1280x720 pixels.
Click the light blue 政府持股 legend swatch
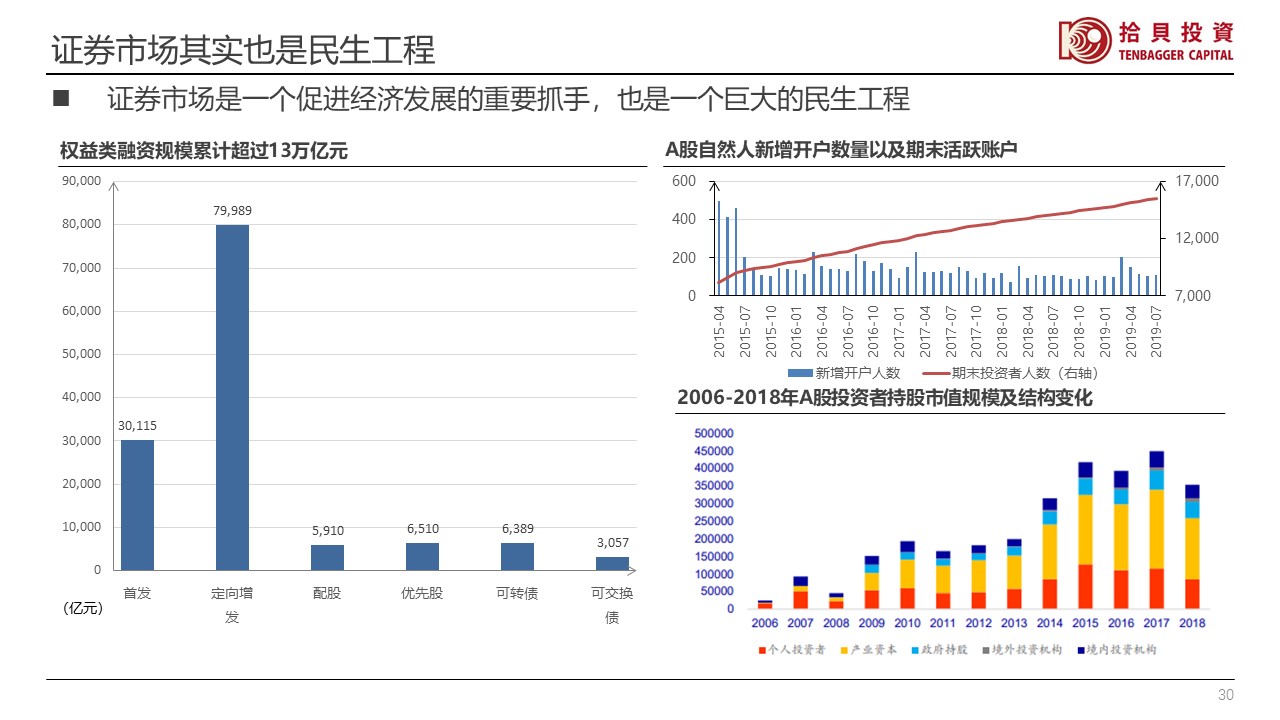click(x=917, y=650)
